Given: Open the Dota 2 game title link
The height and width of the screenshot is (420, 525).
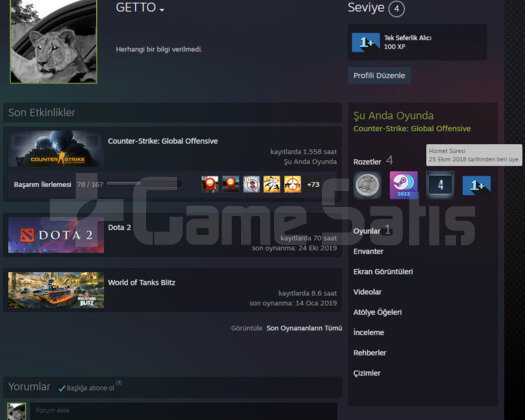Looking at the screenshot, I should coord(119,227).
